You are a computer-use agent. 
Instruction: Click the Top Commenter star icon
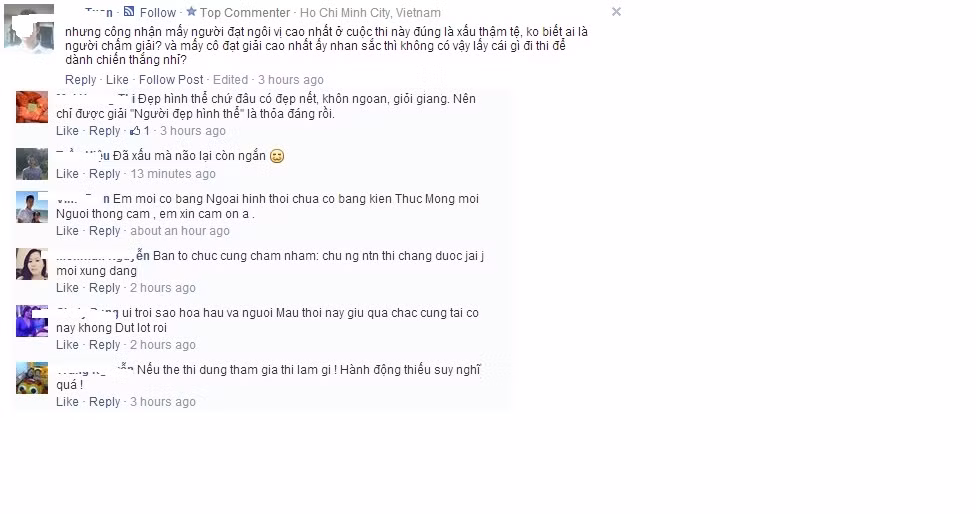191,11
